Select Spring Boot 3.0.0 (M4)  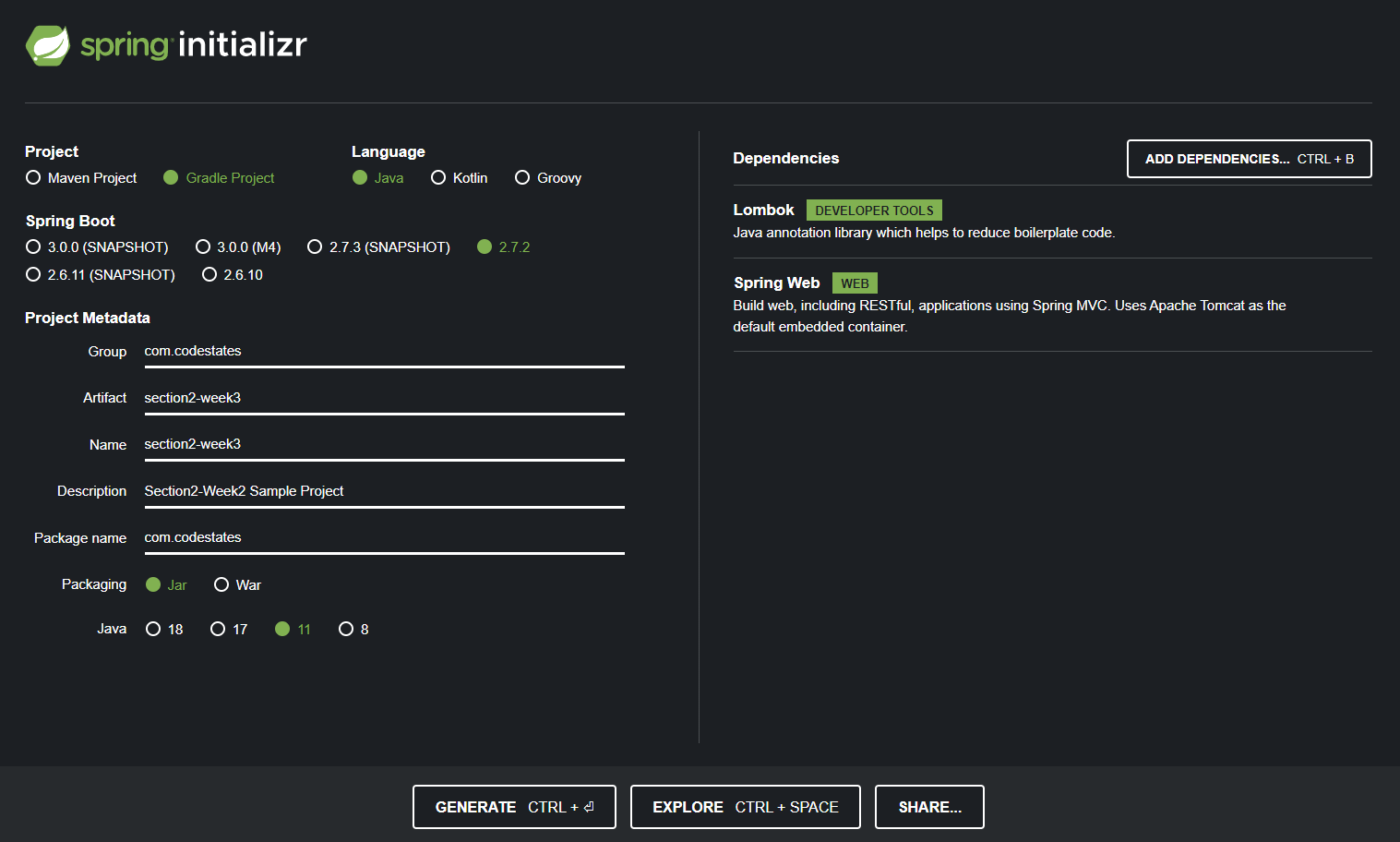(238, 247)
